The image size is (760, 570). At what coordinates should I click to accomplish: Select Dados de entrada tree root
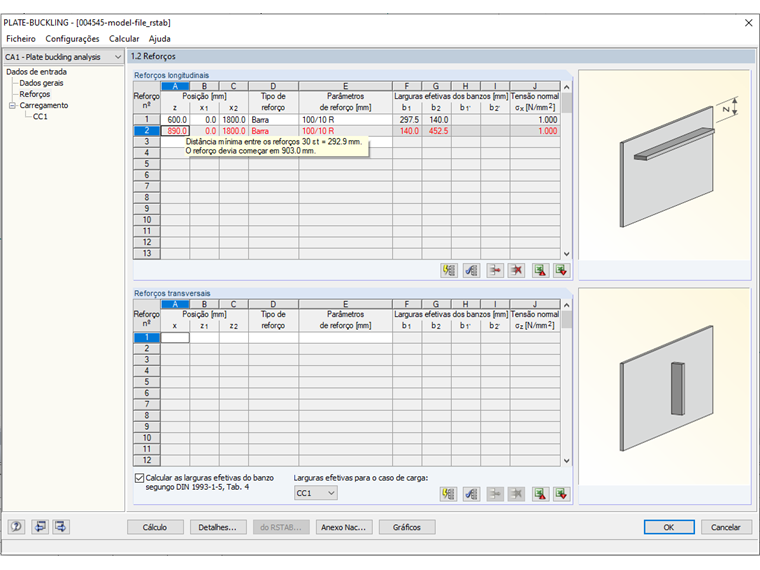(x=36, y=72)
